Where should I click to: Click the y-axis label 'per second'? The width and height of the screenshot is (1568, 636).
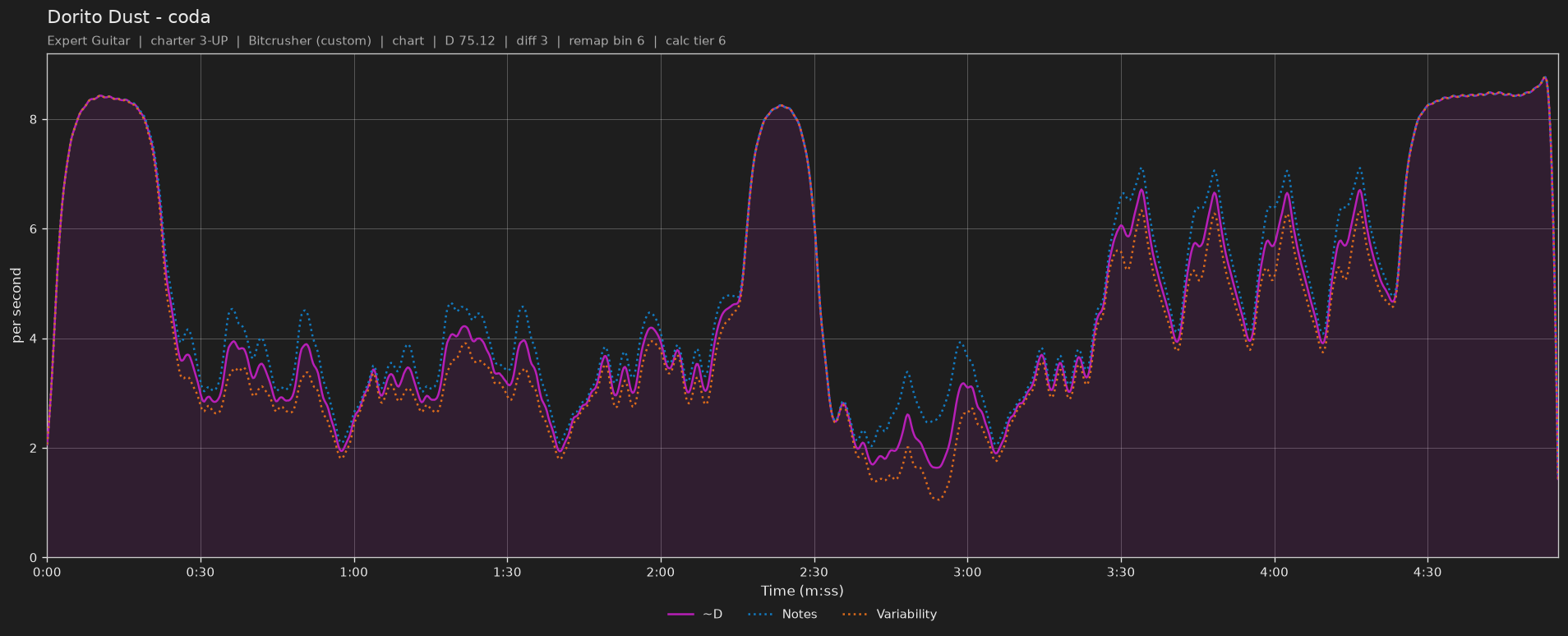pos(16,306)
